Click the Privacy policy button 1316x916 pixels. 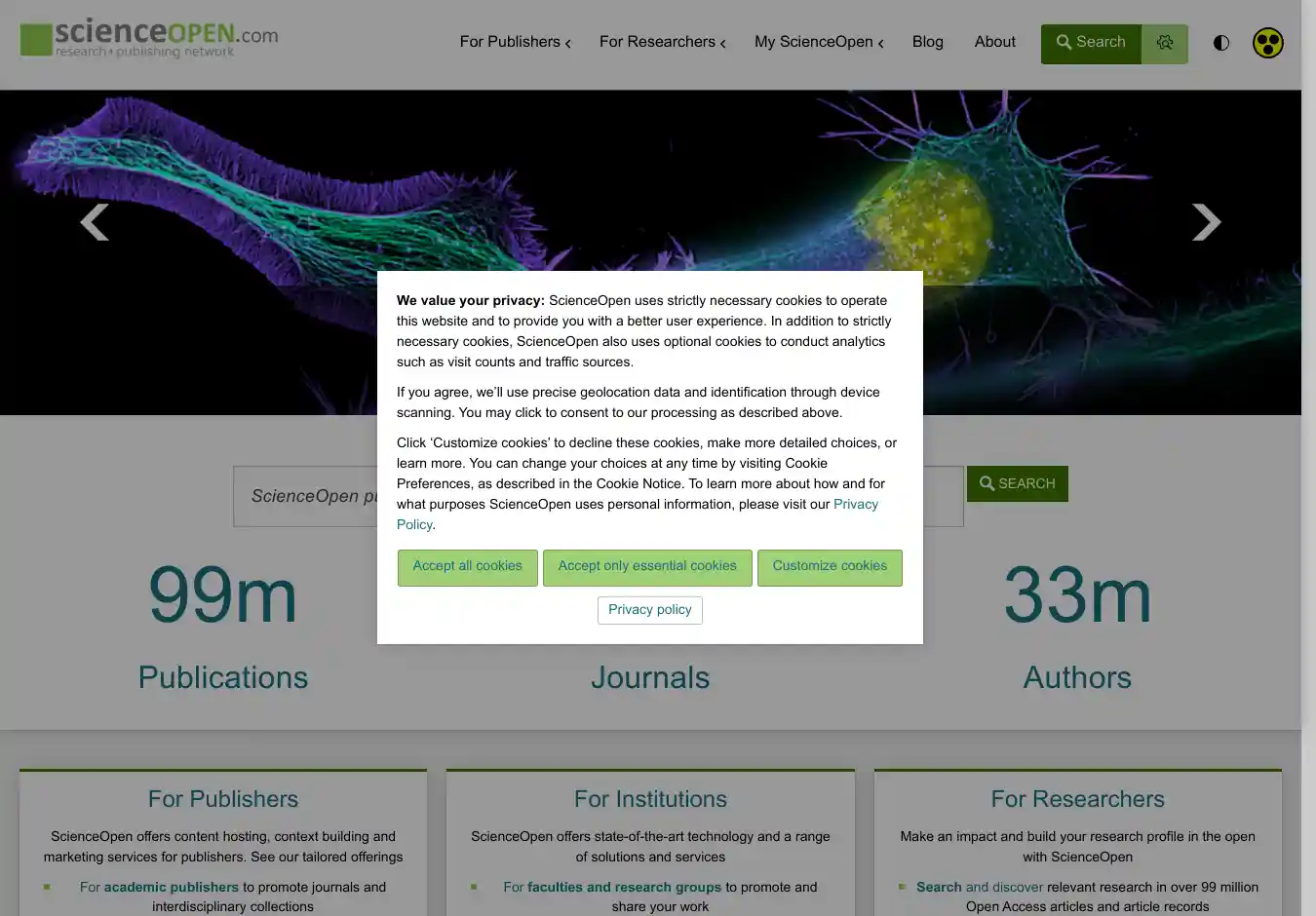point(649,610)
